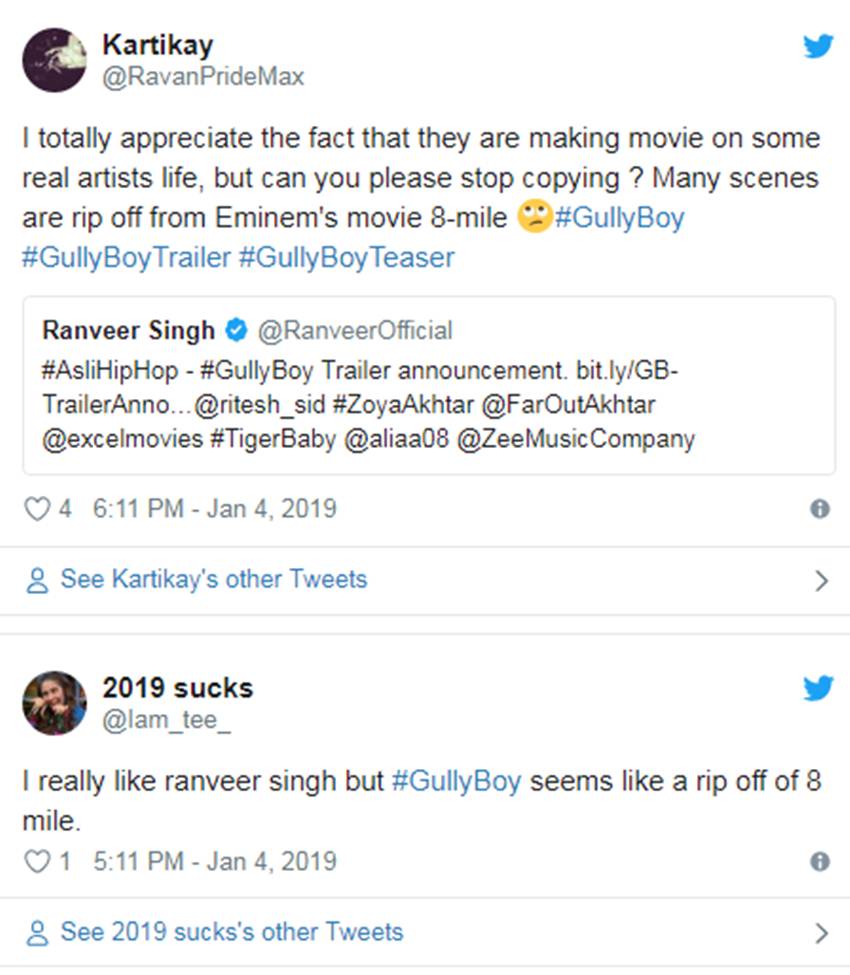Click Twitter bird icon on Kartikay's tweet
The height and width of the screenshot is (975, 850).
coord(818,46)
